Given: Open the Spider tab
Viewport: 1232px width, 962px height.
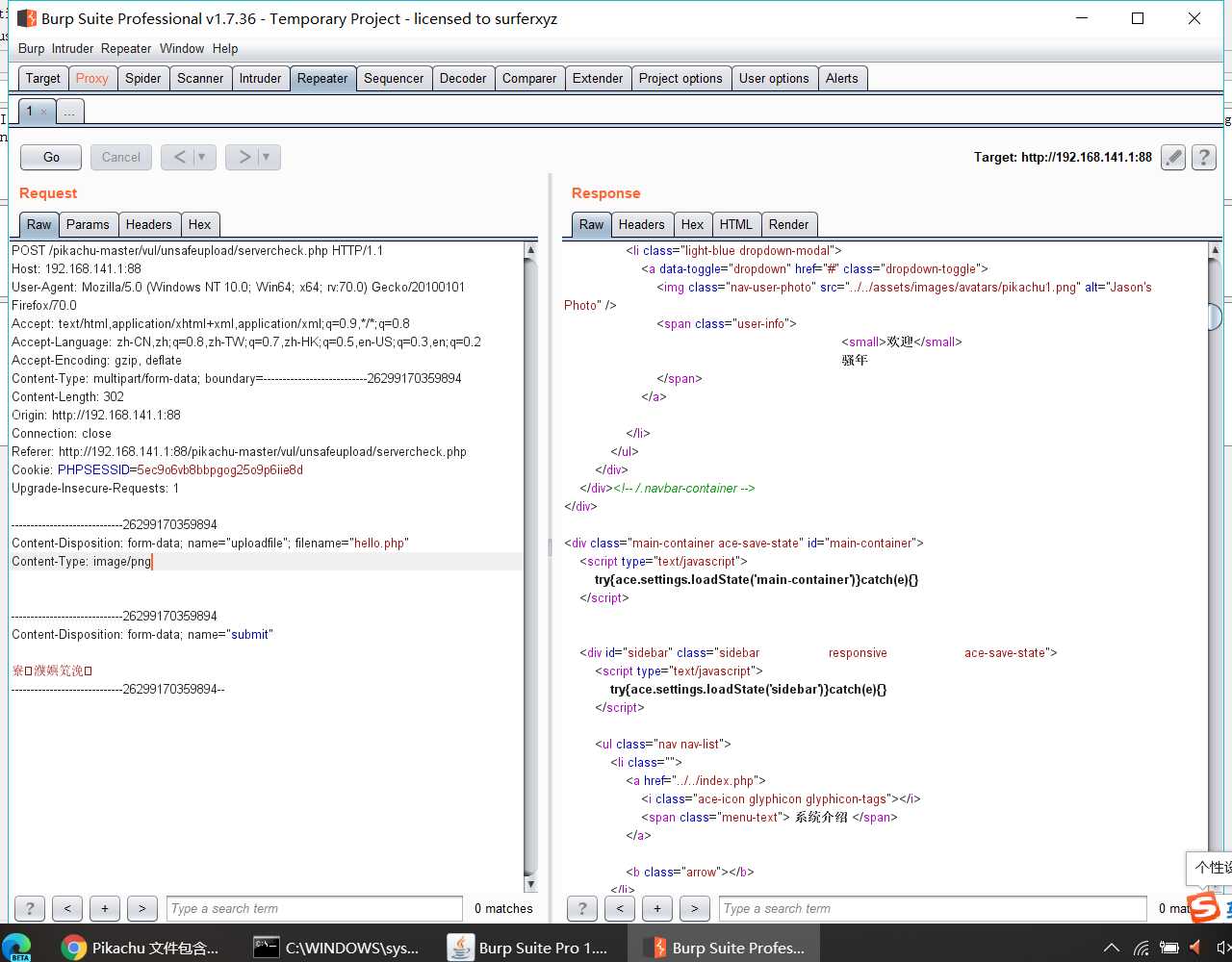Looking at the screenshot, I should tap(143, 79).
